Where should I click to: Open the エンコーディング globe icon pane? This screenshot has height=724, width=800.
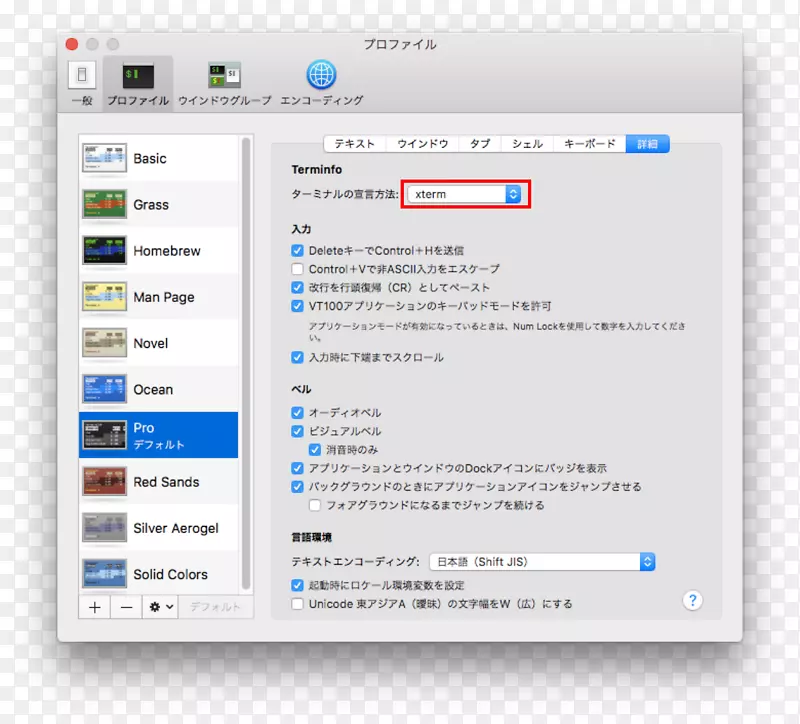321,82
